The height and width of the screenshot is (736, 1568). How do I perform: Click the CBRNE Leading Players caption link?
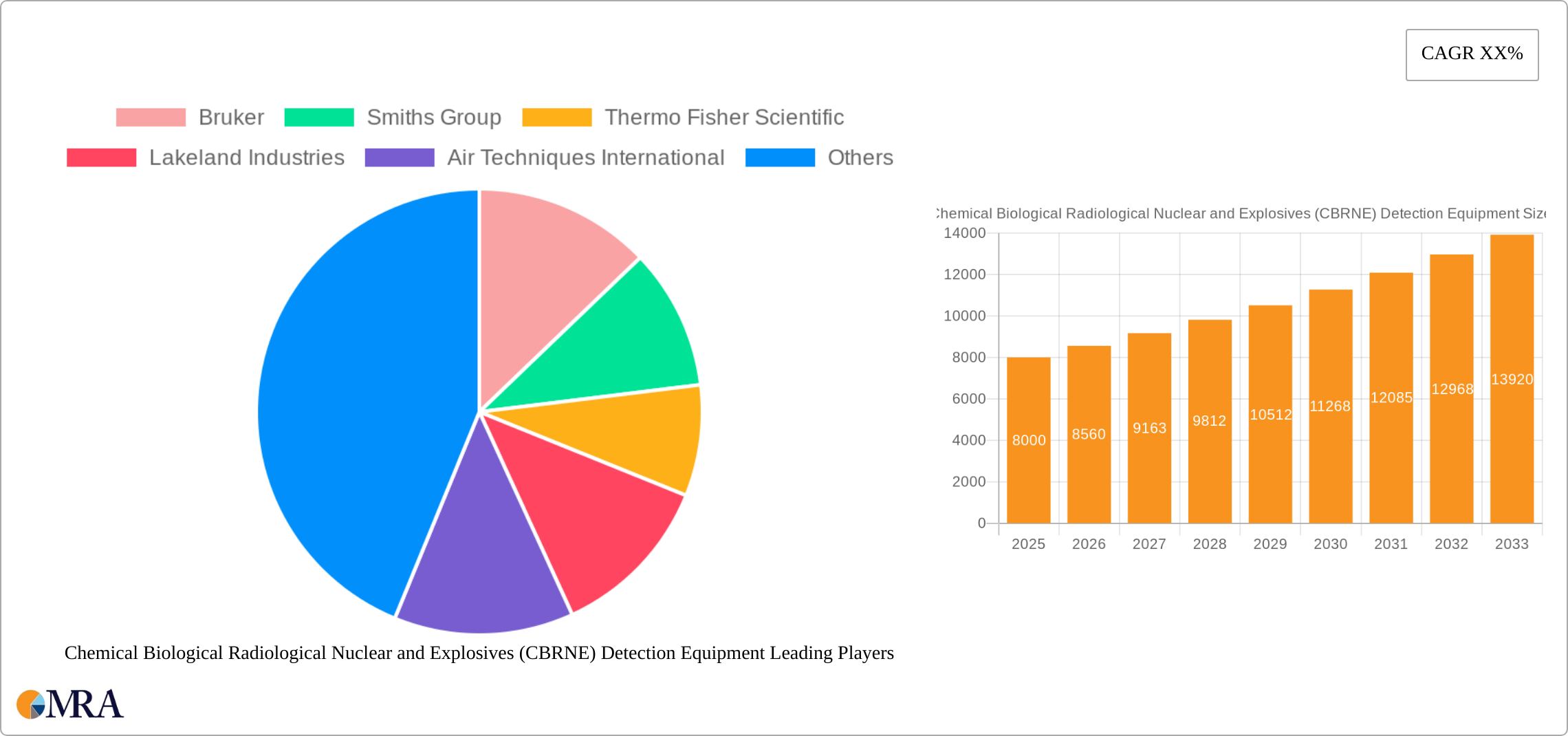[x=479, y=653]
